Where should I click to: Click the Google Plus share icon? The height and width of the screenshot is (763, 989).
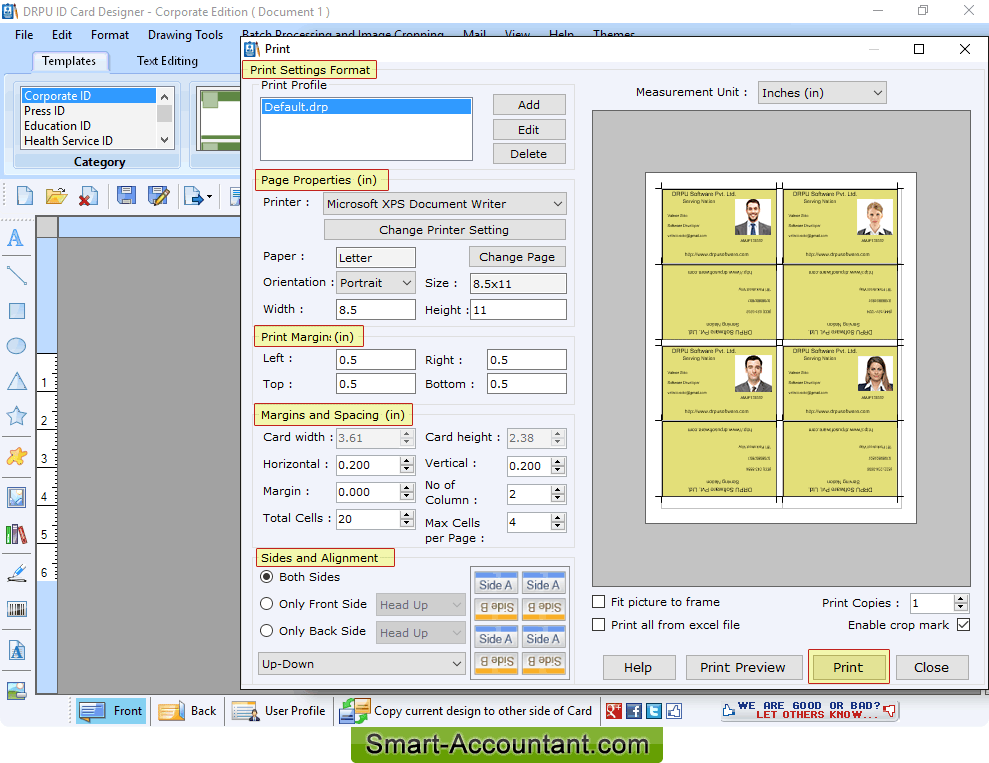pos(614,711)
